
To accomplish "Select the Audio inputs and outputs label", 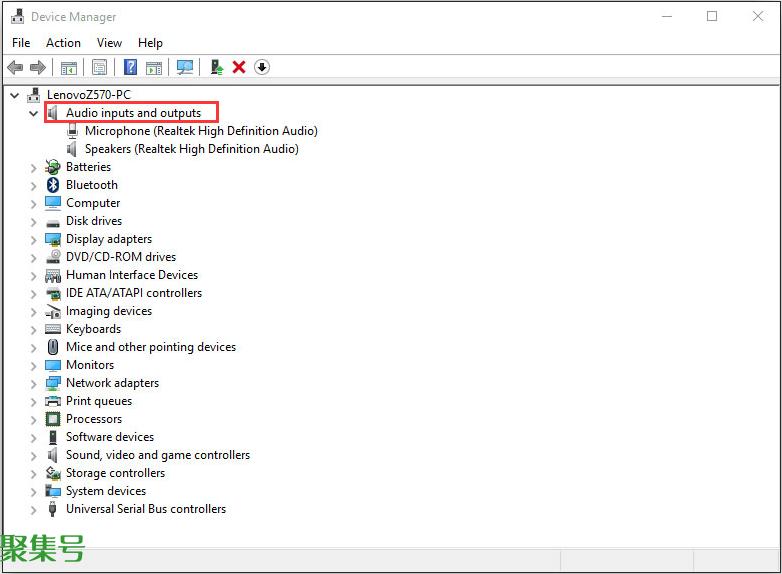I will coord(133,113).
